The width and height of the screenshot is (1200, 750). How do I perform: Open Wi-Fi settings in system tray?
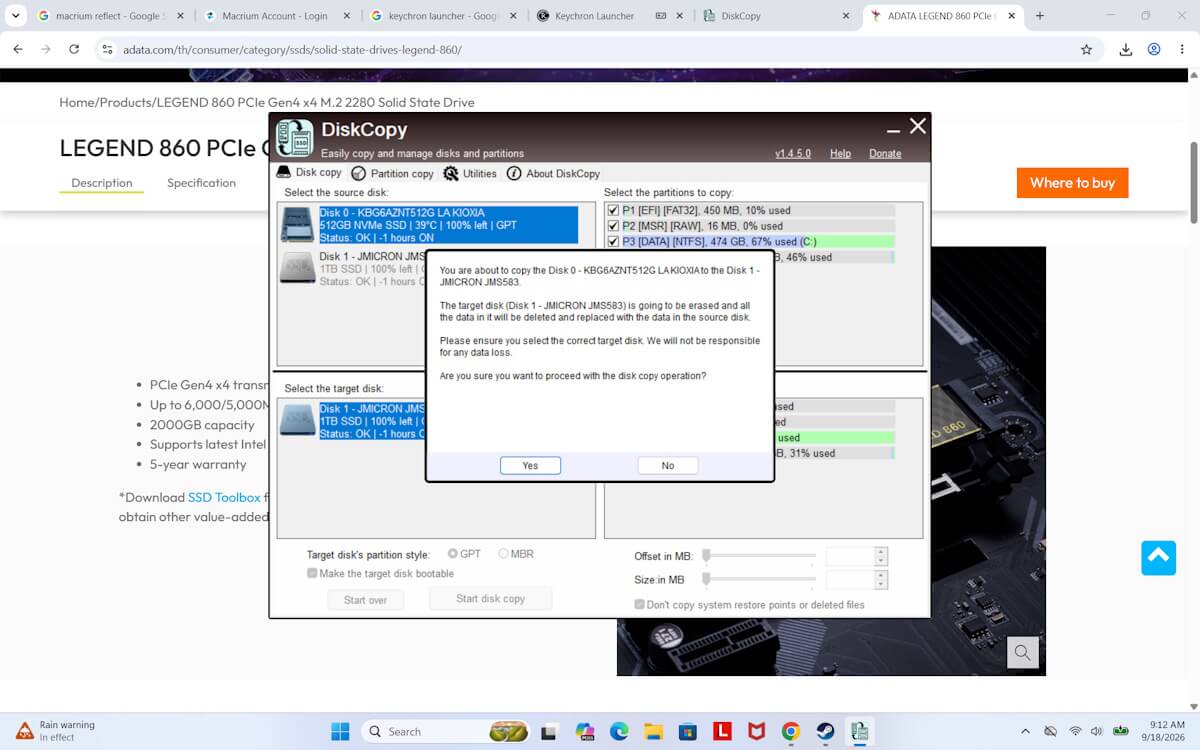pyautogui.click(x=1075, y=731)
